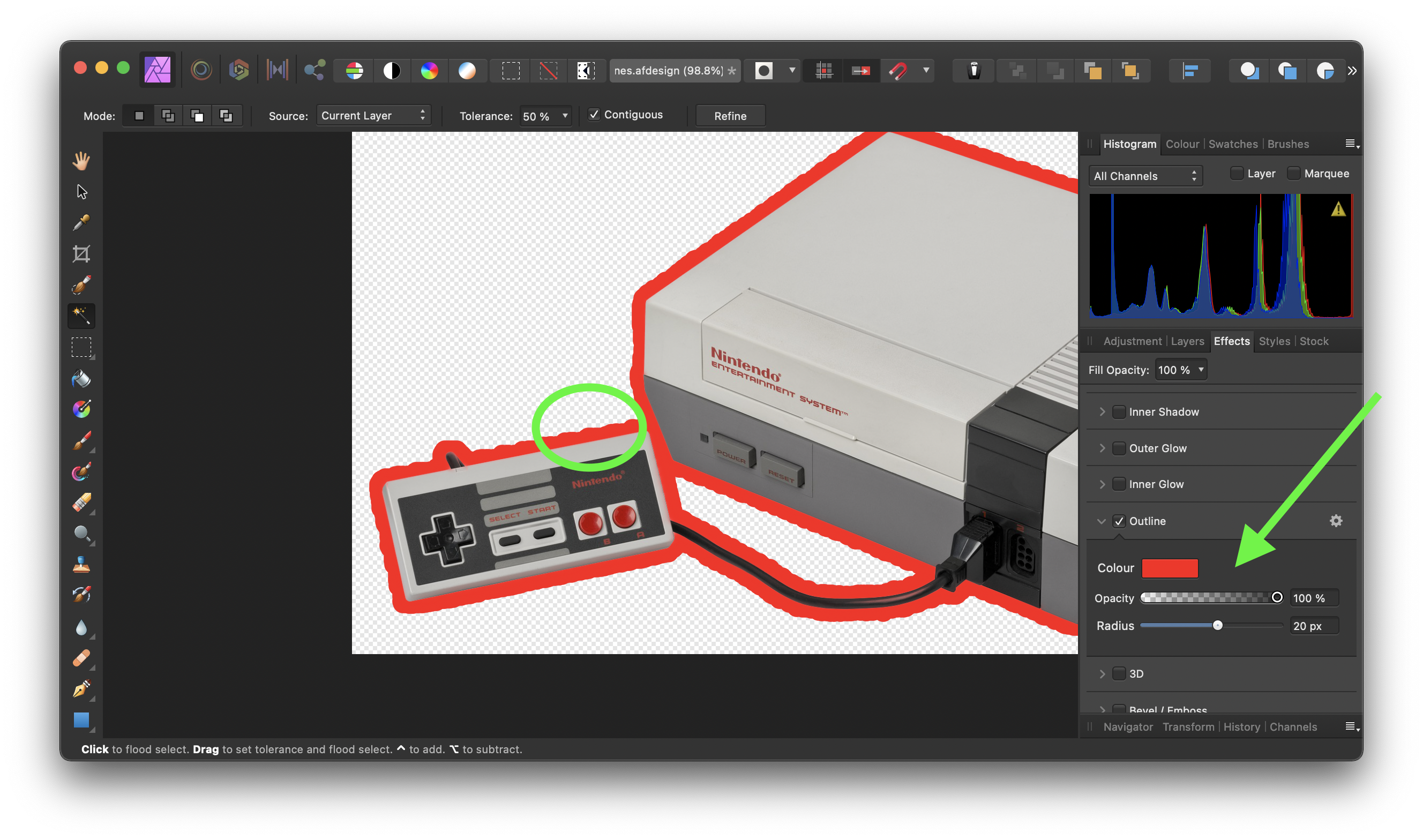Open the Source Current Layer dropdown
The width and height of the screenshot is (1423, 840).
click(x=373, y=115)
